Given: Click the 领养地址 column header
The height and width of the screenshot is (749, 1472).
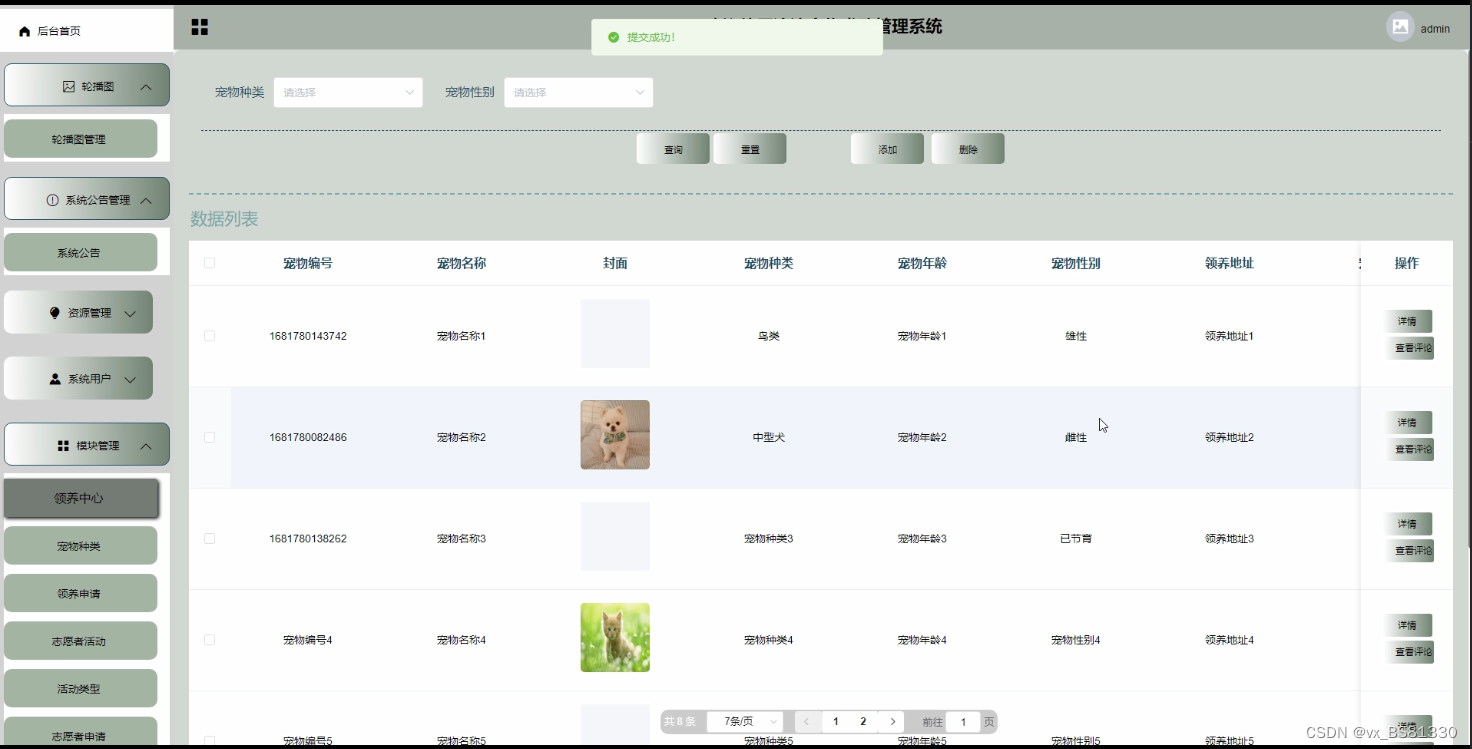Looking at the screenshot, I should [1229, 263].
